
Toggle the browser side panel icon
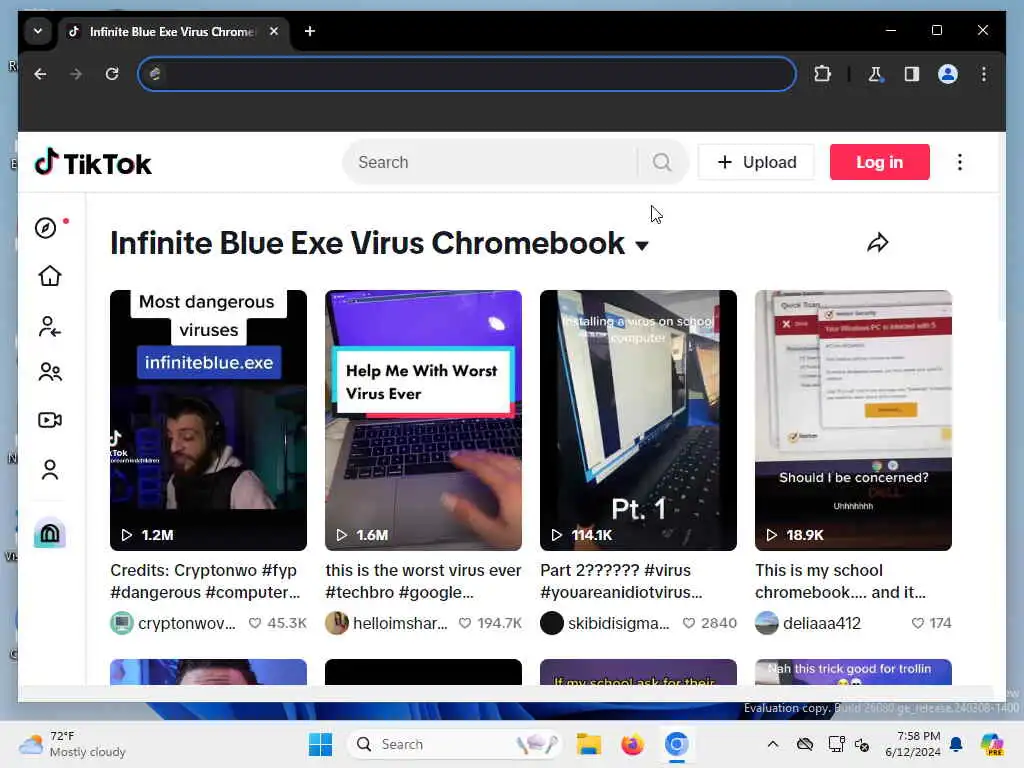pyautogui.click(x=912, y=74)
